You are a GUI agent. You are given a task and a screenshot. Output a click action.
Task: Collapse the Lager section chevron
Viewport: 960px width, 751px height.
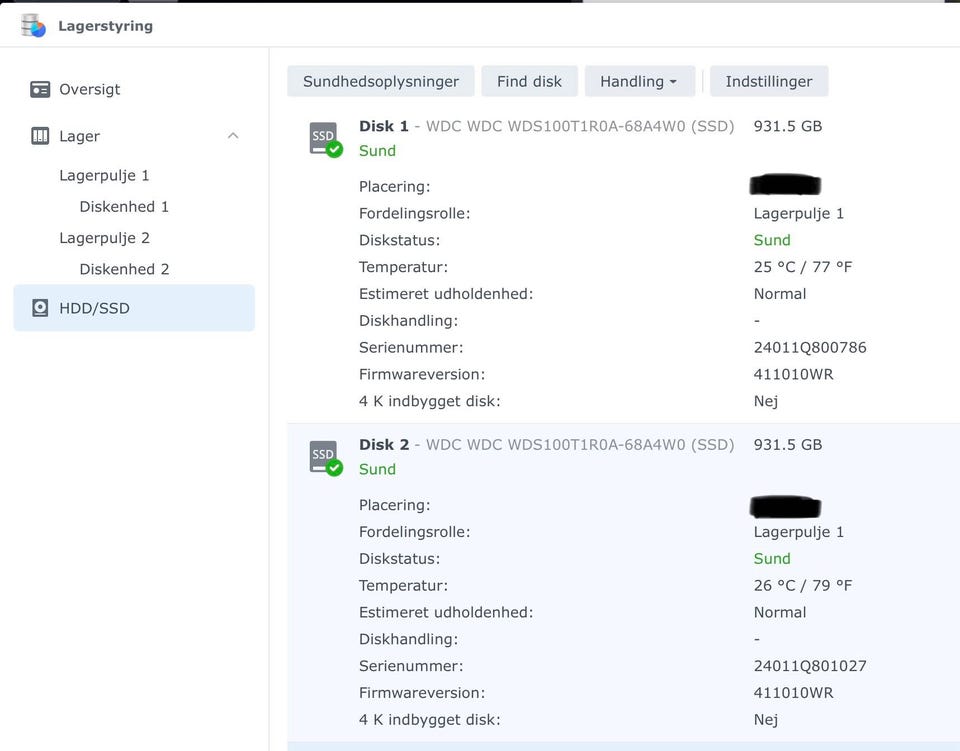click(x=233, y=136)
